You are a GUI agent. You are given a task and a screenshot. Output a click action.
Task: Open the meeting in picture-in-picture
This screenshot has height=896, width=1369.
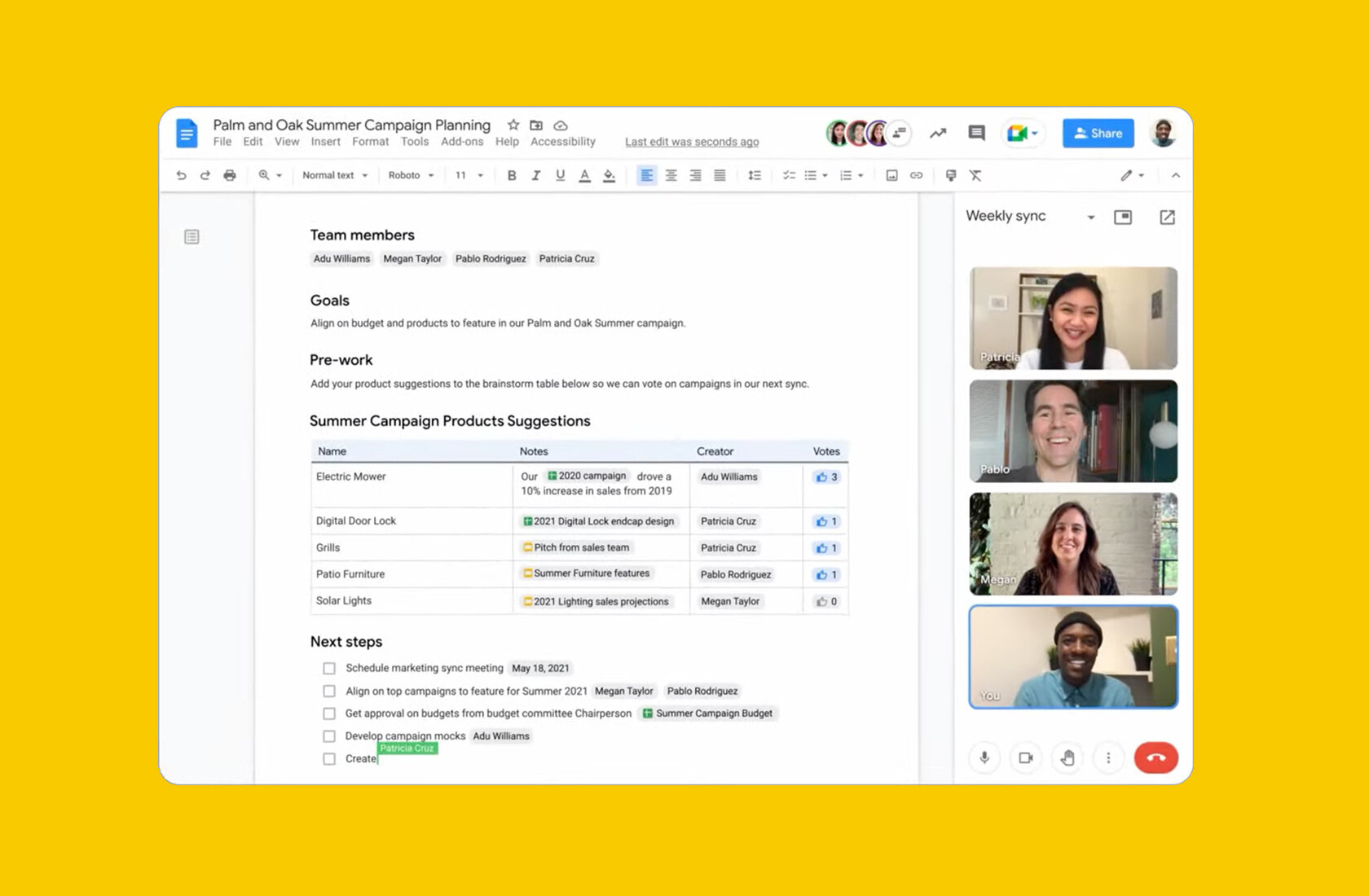(1123, 217)
